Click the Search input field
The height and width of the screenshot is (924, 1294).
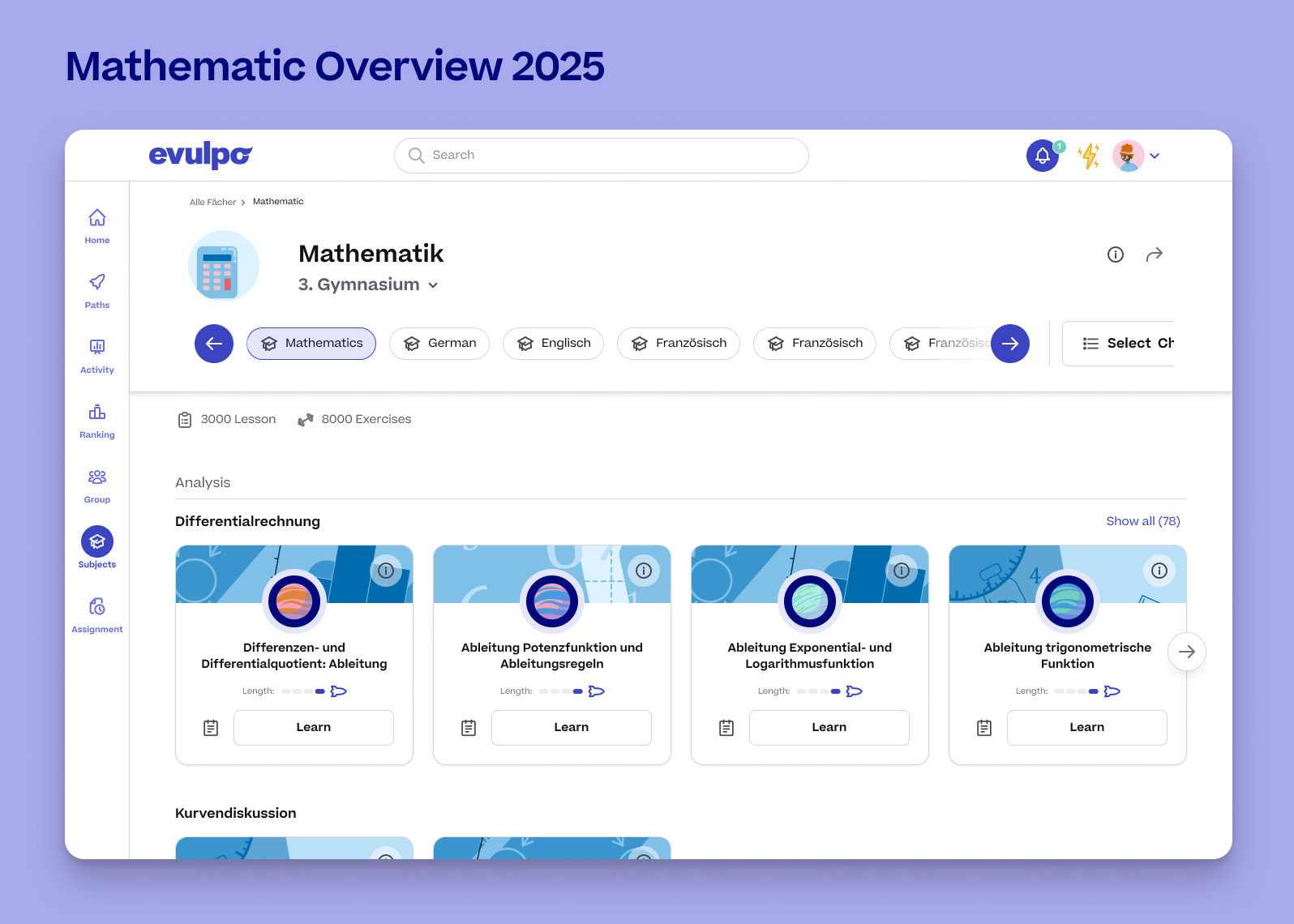tap(602, 156)
